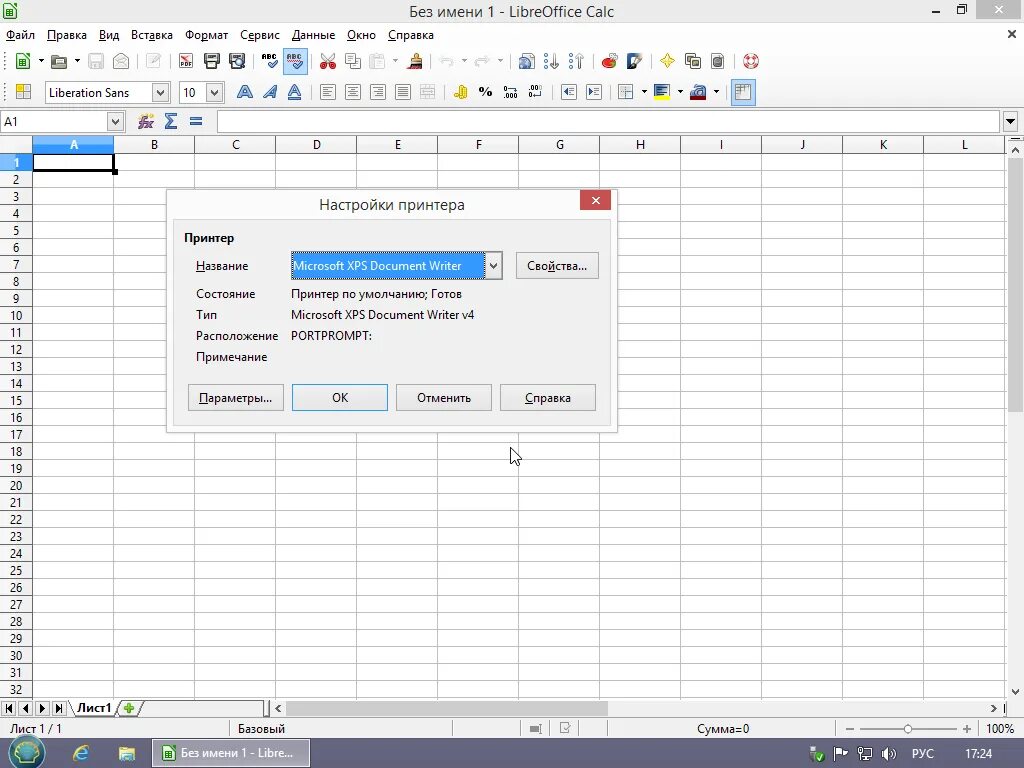1024x768 pixels.
Task: Apply Currency number format
Action: click(460, 92)
